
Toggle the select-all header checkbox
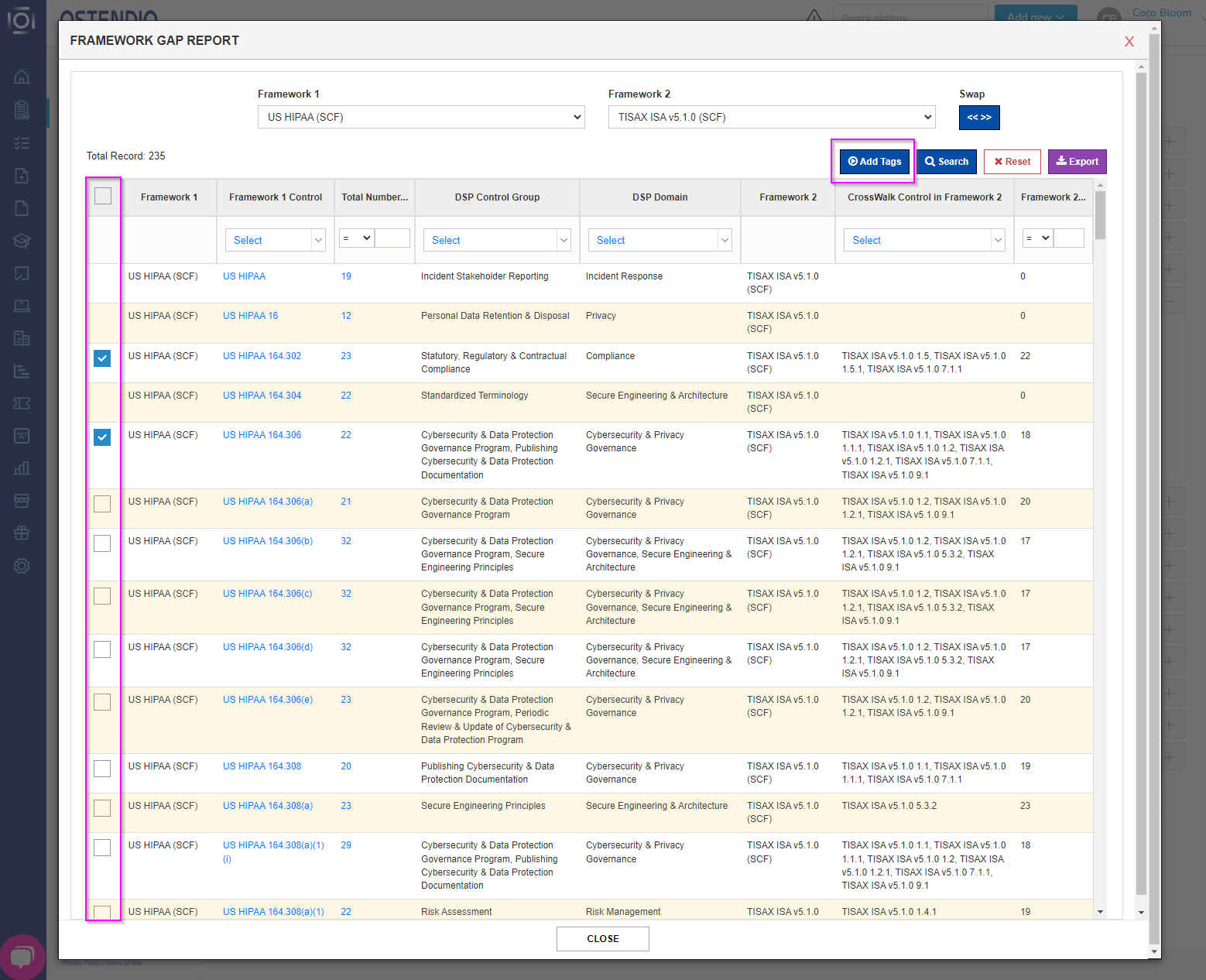point(103,196)
